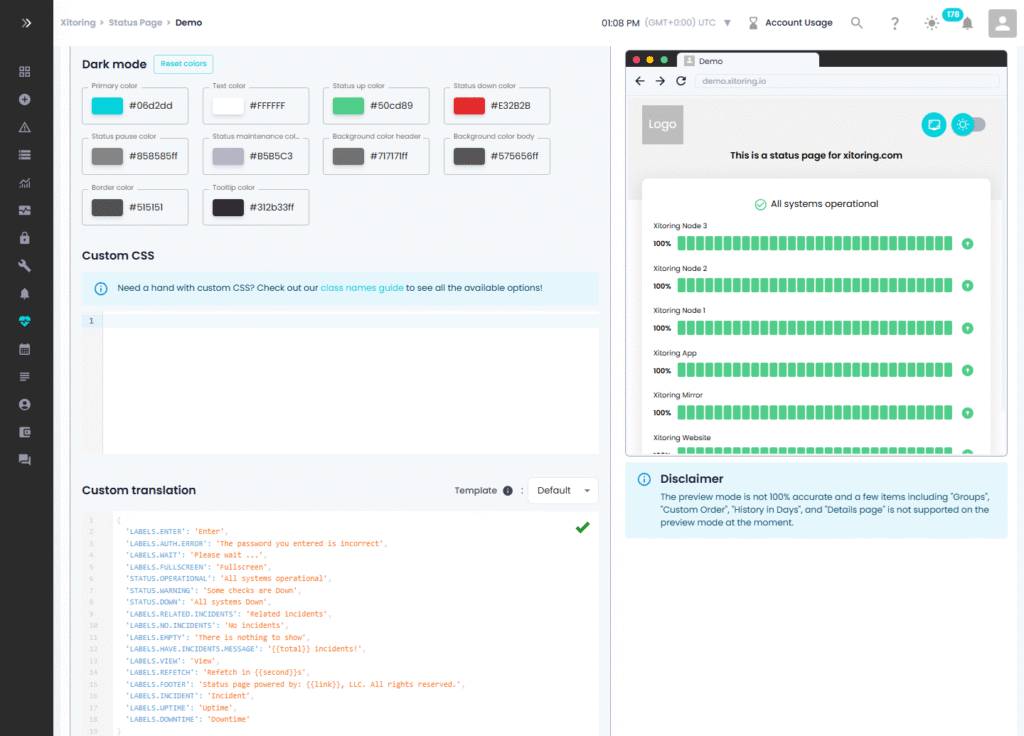
Task: Click the heartbeat status page sidebar icon
Action: click(25, 321)
